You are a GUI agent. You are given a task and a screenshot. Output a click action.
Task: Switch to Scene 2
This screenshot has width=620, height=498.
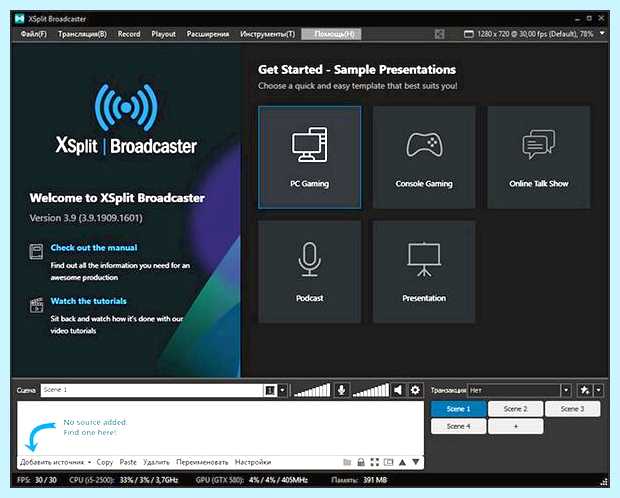click(515, 409)
